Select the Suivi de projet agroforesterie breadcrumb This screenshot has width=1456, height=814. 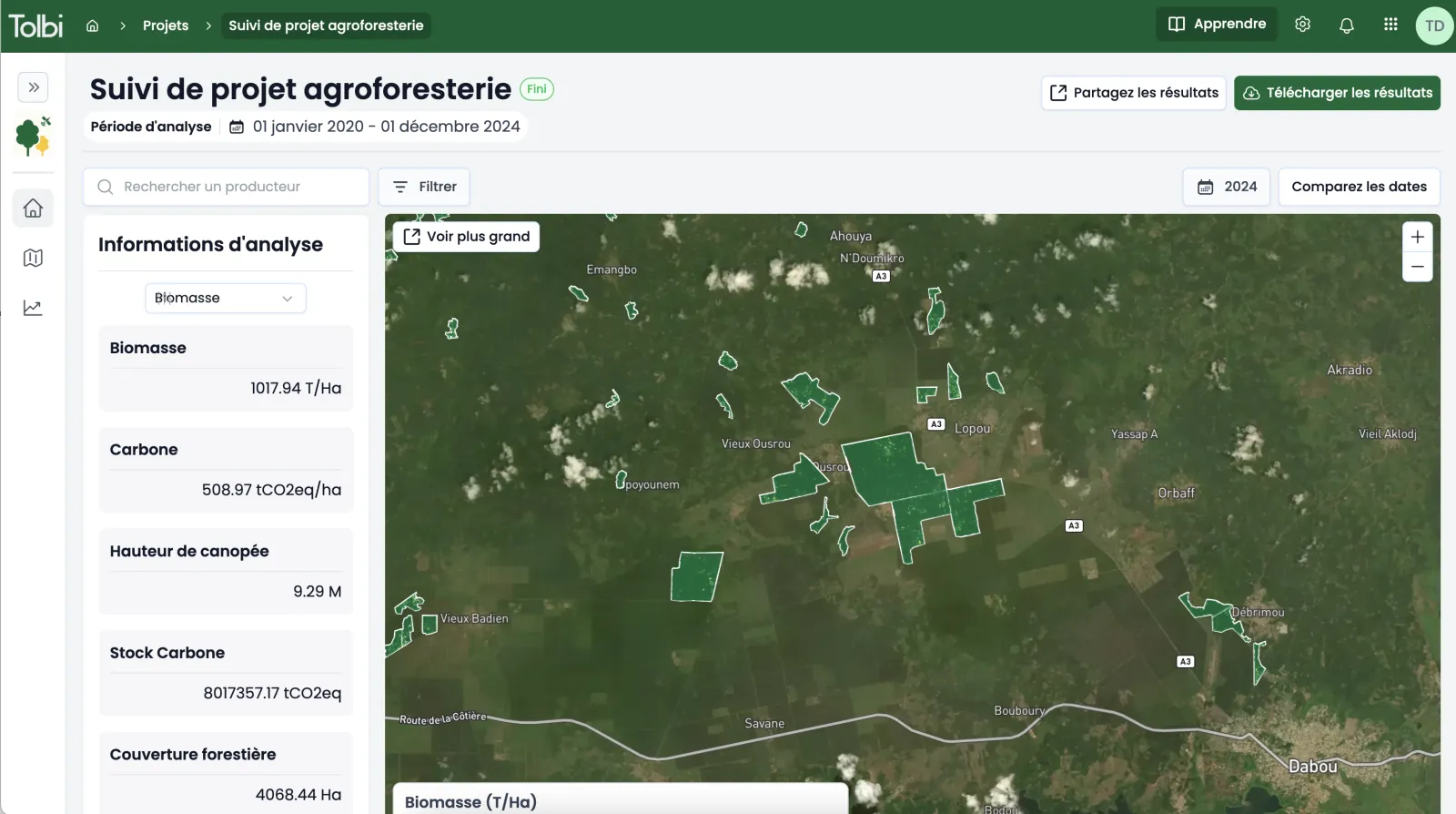(x=326, y=25)
